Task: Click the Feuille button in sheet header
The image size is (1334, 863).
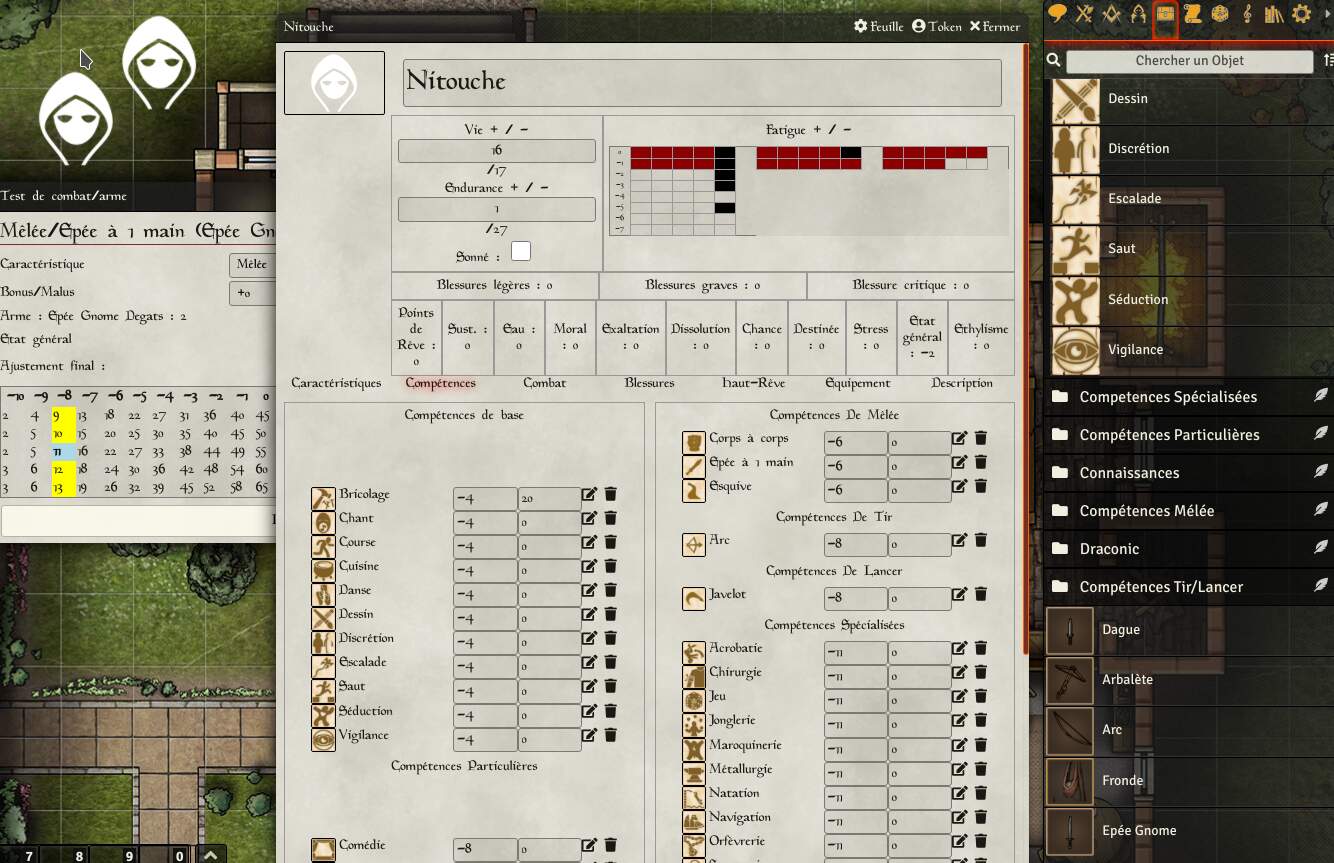Action: (878, 27)
